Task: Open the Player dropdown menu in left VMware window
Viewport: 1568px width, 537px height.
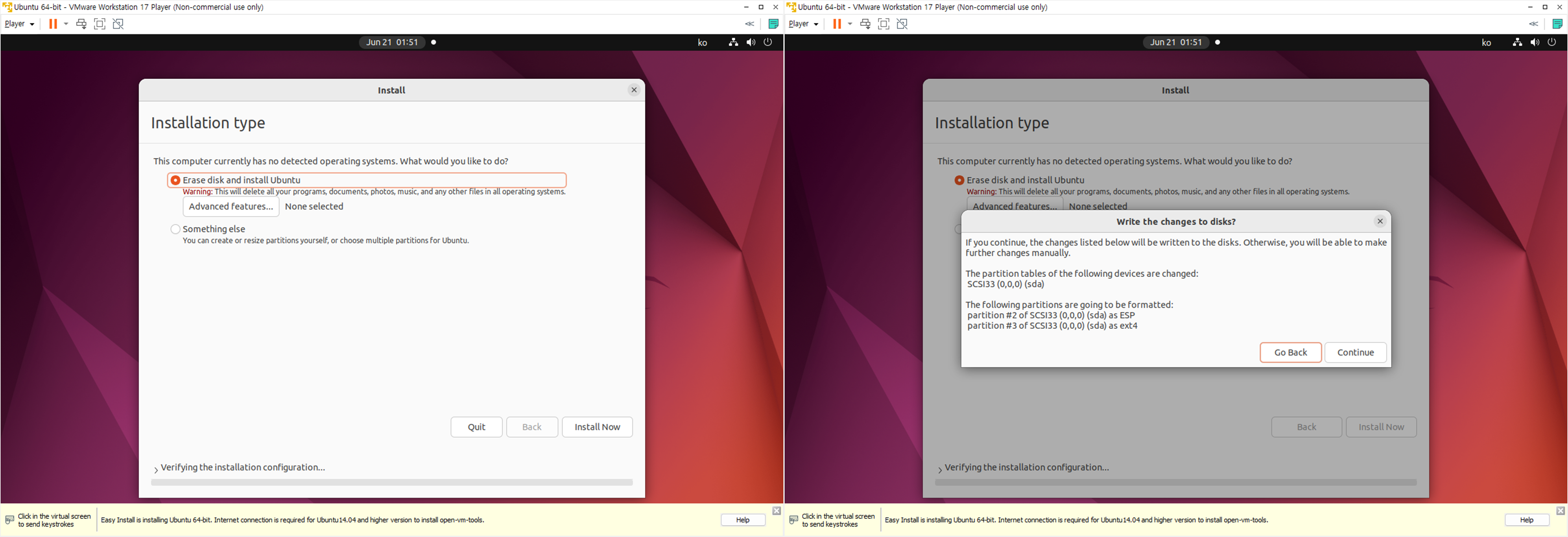Action: 19,24
